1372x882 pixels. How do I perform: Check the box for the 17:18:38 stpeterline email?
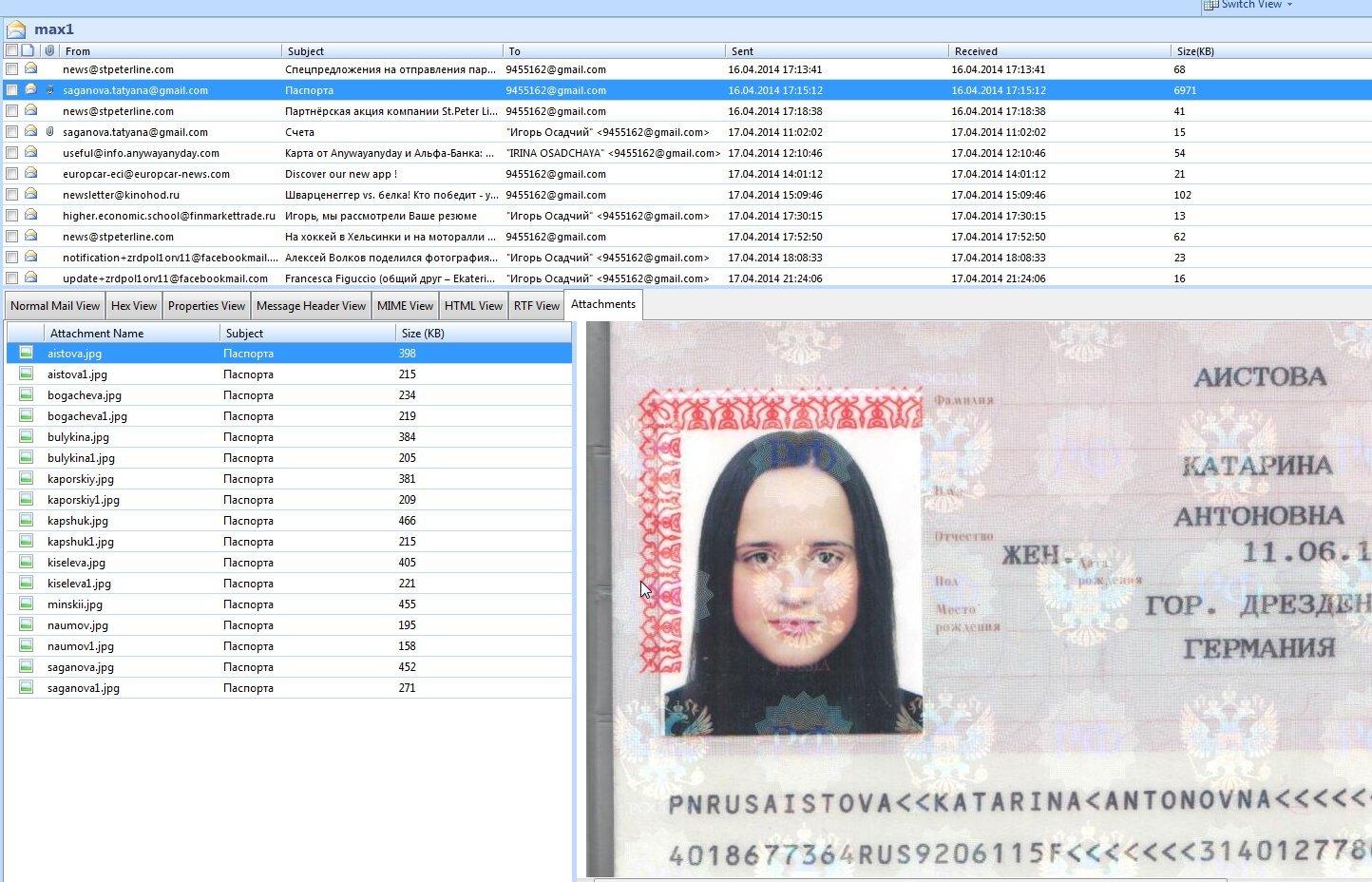click(x=11, y=110)
